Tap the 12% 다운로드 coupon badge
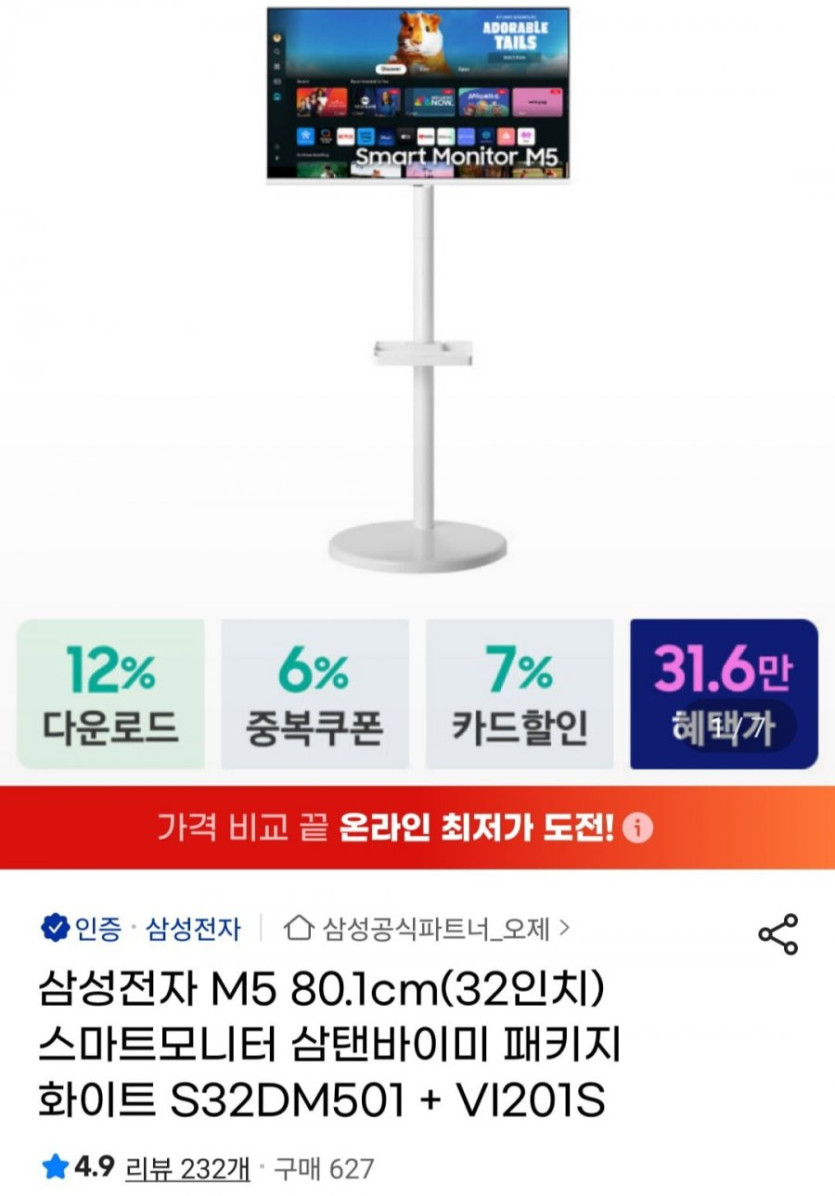Viewport: 835px width, 1196px height. coord(111,694)
